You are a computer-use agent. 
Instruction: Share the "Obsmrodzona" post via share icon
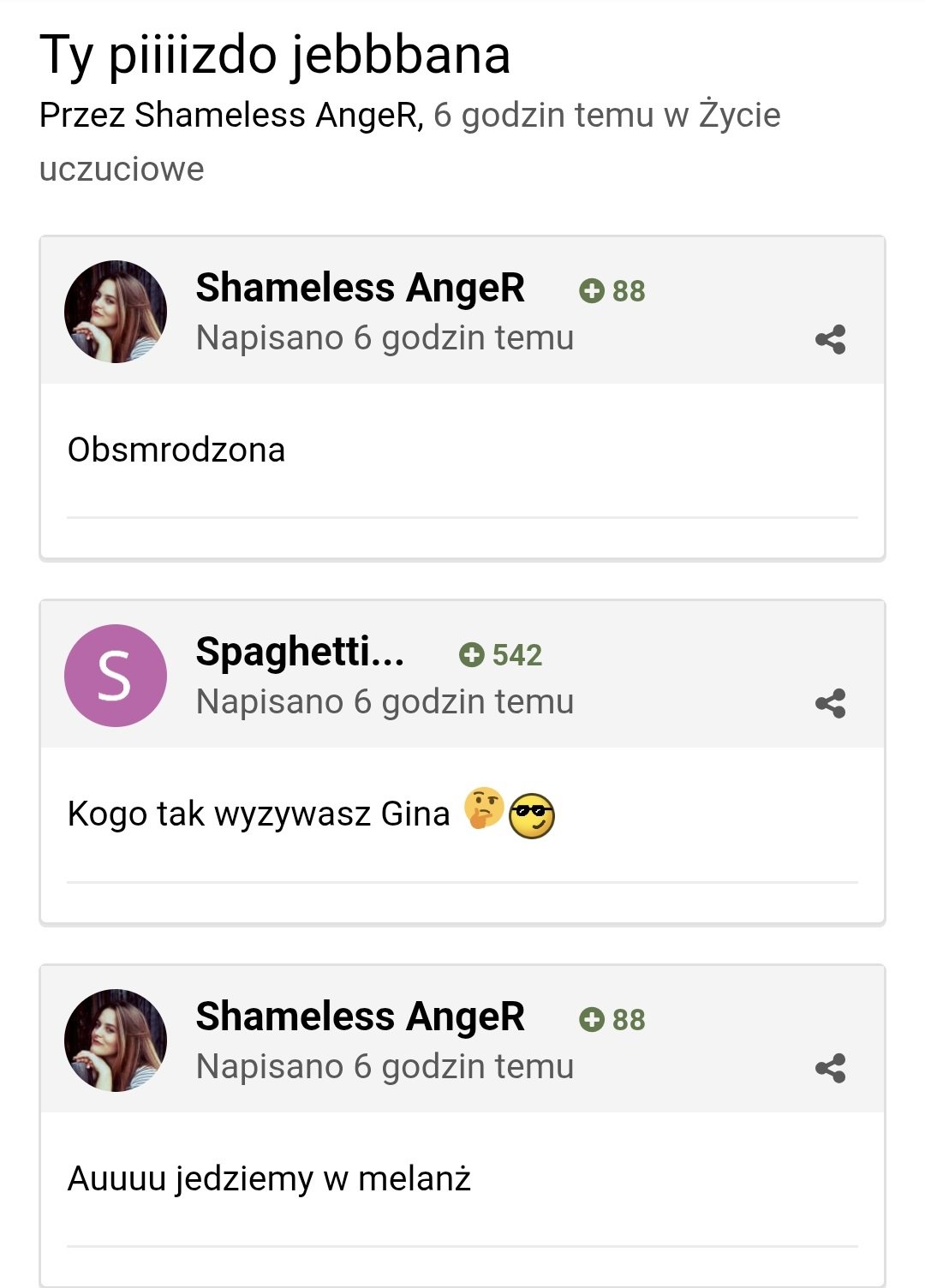tap(830, 340)
